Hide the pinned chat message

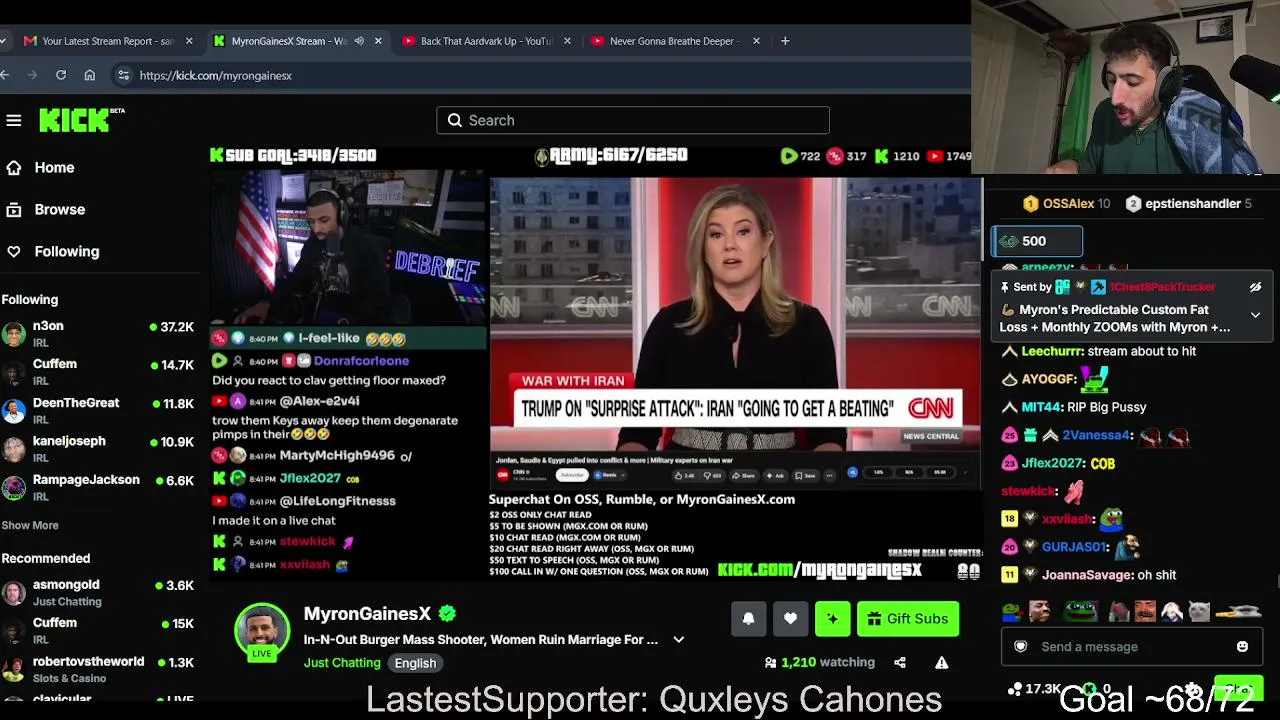click(1255, 287)
